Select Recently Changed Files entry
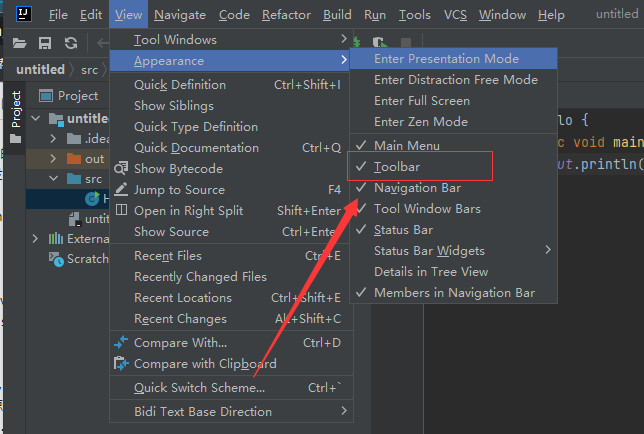Screen dimensions: 644x434 [x=232, y=276]
